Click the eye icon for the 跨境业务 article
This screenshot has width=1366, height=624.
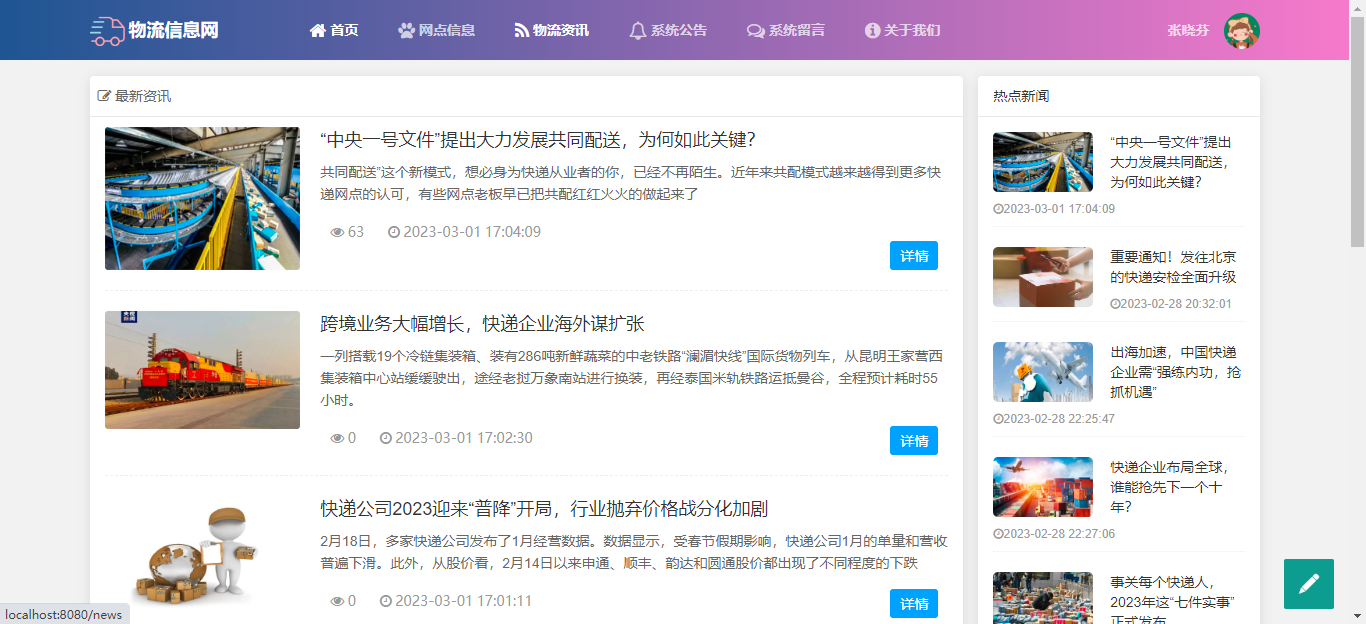[337, 438]
